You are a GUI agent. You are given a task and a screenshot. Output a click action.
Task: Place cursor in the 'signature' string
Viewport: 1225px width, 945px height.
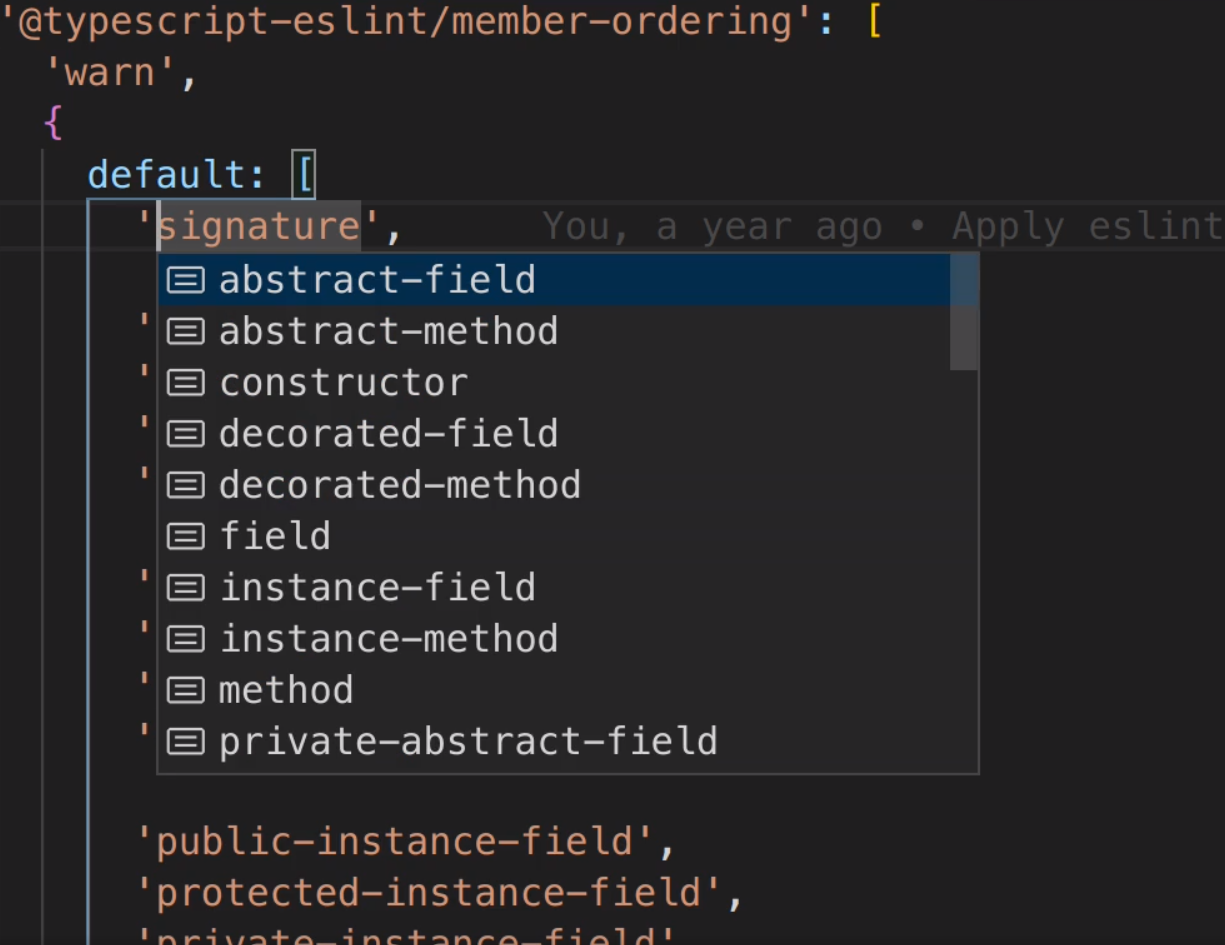tap(259, 227)
